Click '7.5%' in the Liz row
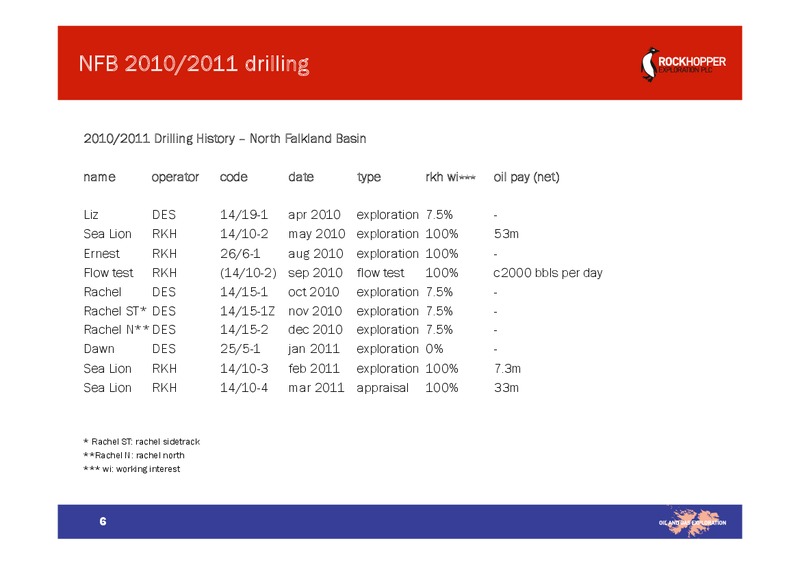This screenshot has height=565, width=800. [x=439, y=215]
